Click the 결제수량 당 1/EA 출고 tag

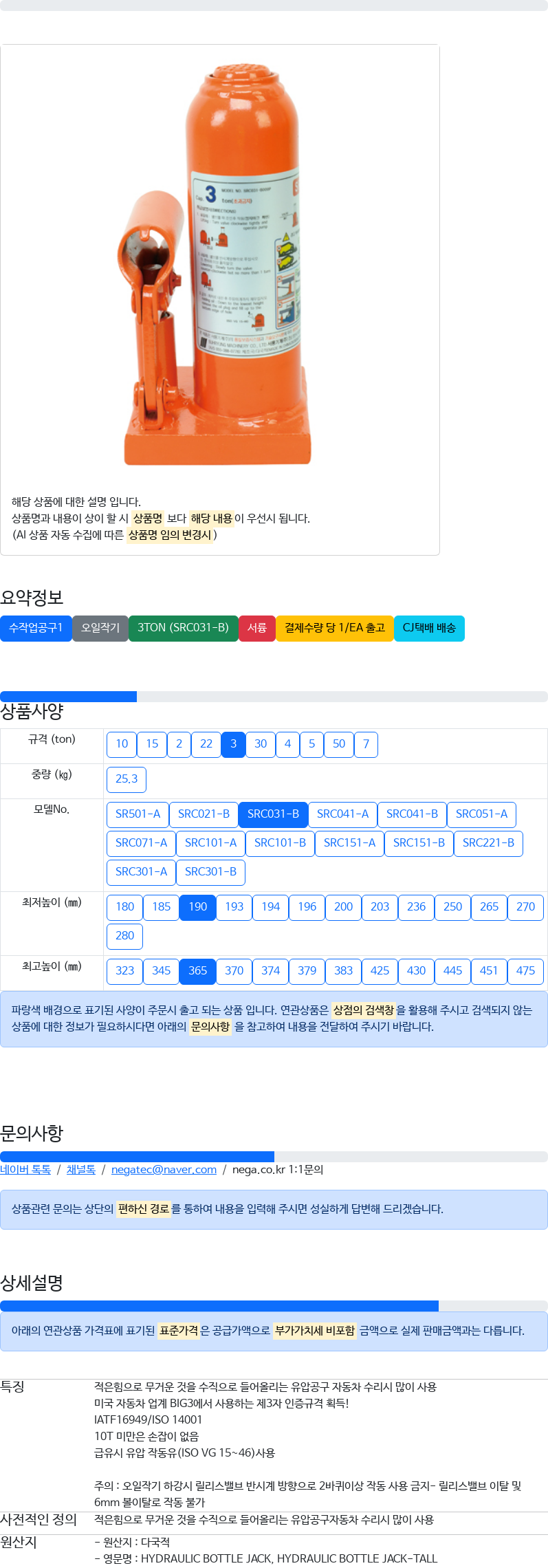[x=335, y=628]
